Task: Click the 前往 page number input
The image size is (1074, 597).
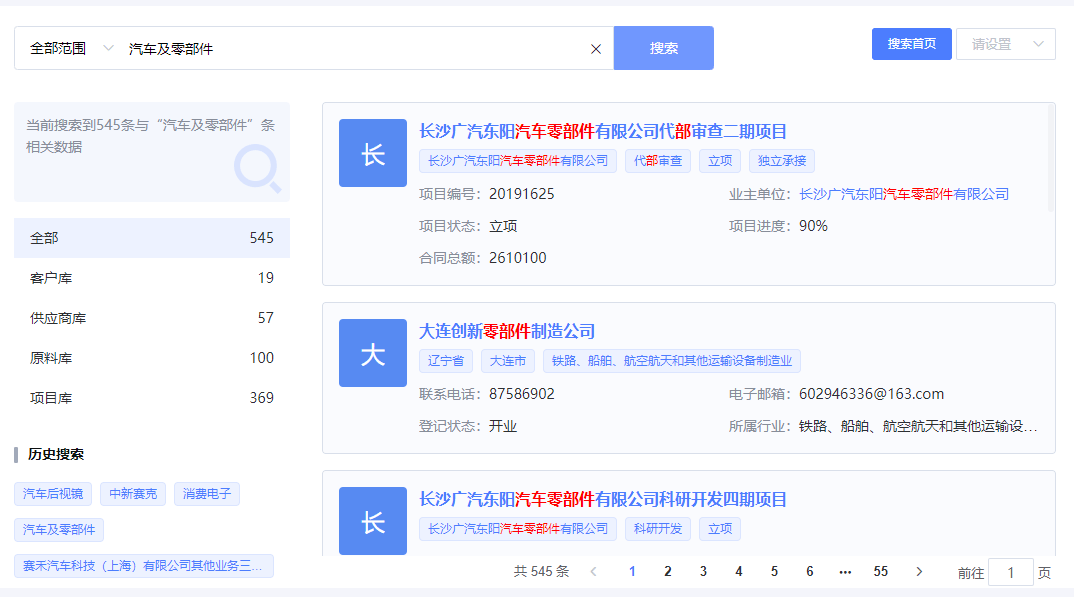Action: (x=1010, y=572)
